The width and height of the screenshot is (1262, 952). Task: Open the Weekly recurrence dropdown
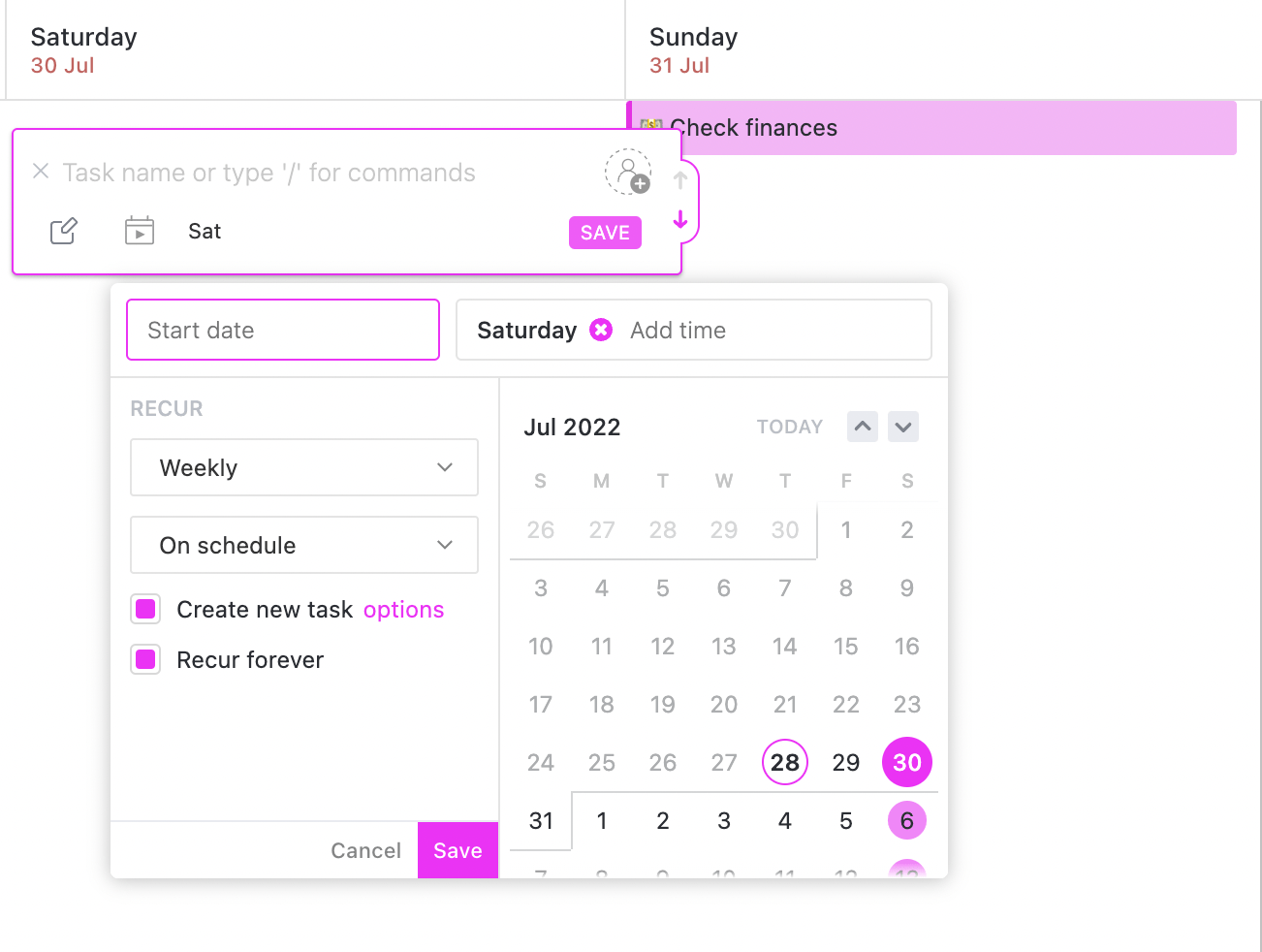coord(304,467)
